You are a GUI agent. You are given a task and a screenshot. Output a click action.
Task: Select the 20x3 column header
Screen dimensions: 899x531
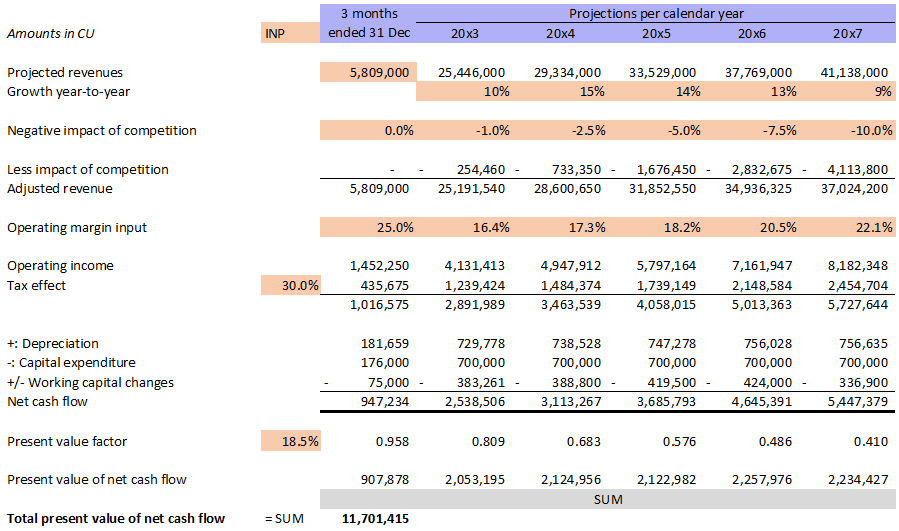[x=463, y=33]
